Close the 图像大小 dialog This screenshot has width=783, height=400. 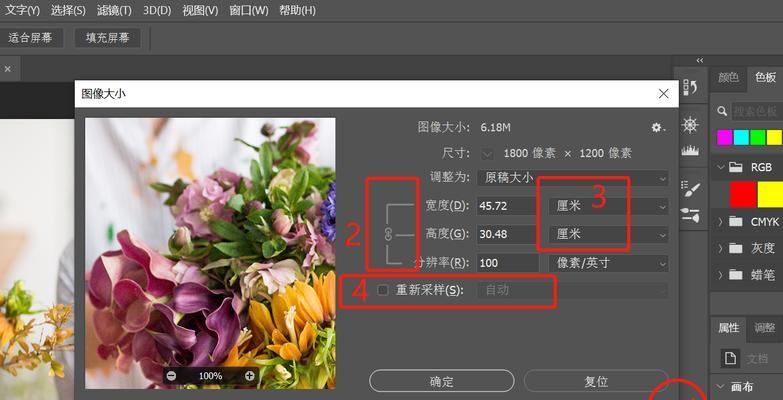click(x=664, y=93)
